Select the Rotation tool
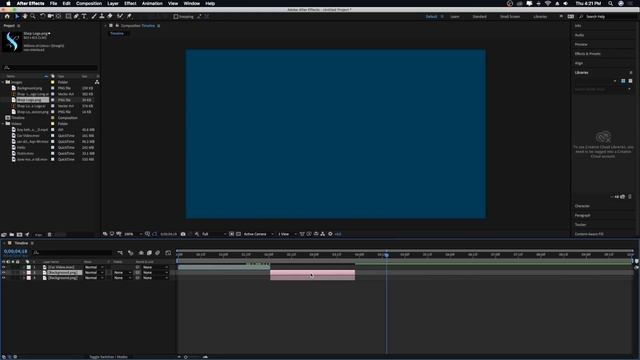This screenshot has width=640, height=360. click(42, 16)
